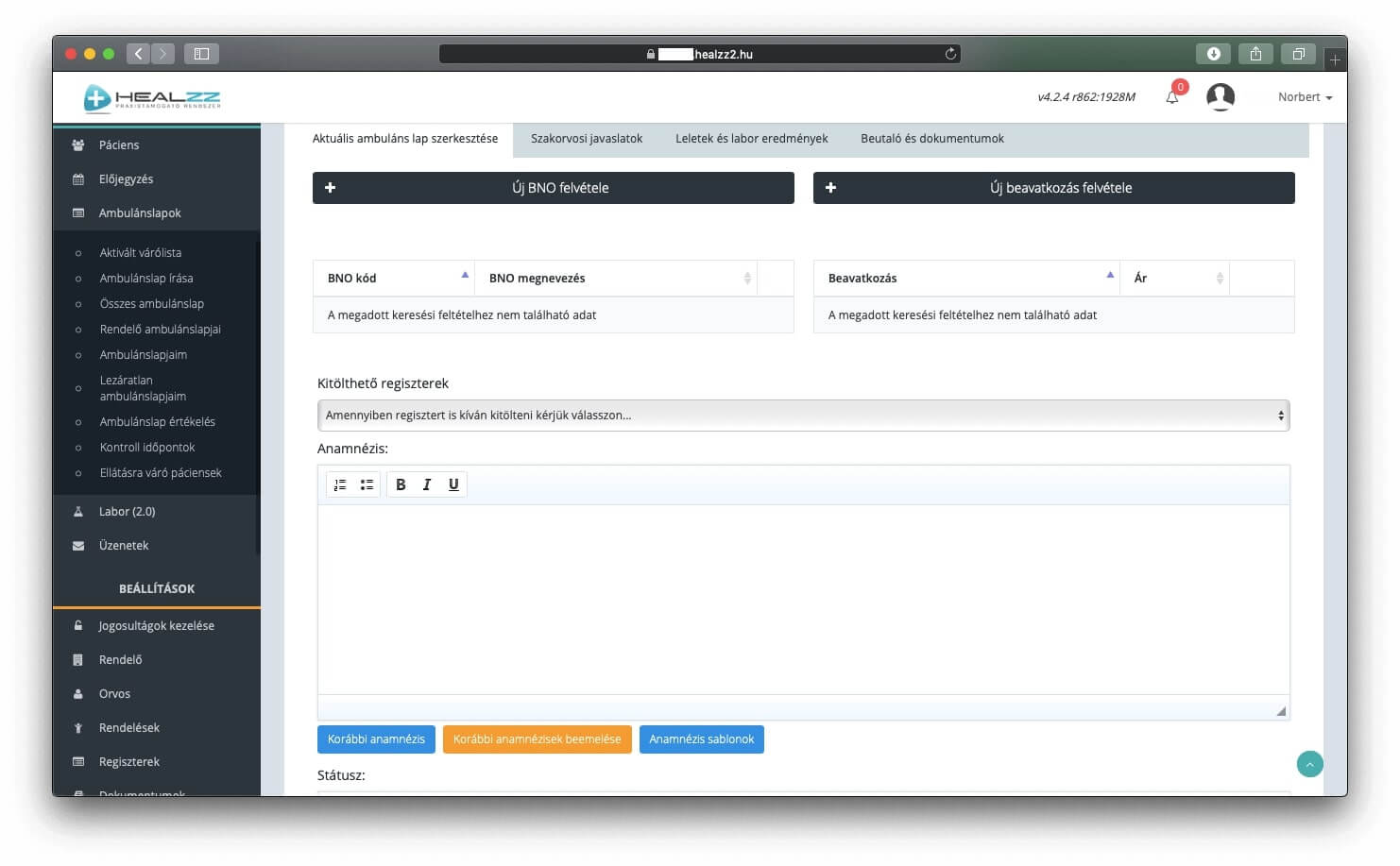Reload the page in the address bar

pyautogui.click(x=950, y=54)
